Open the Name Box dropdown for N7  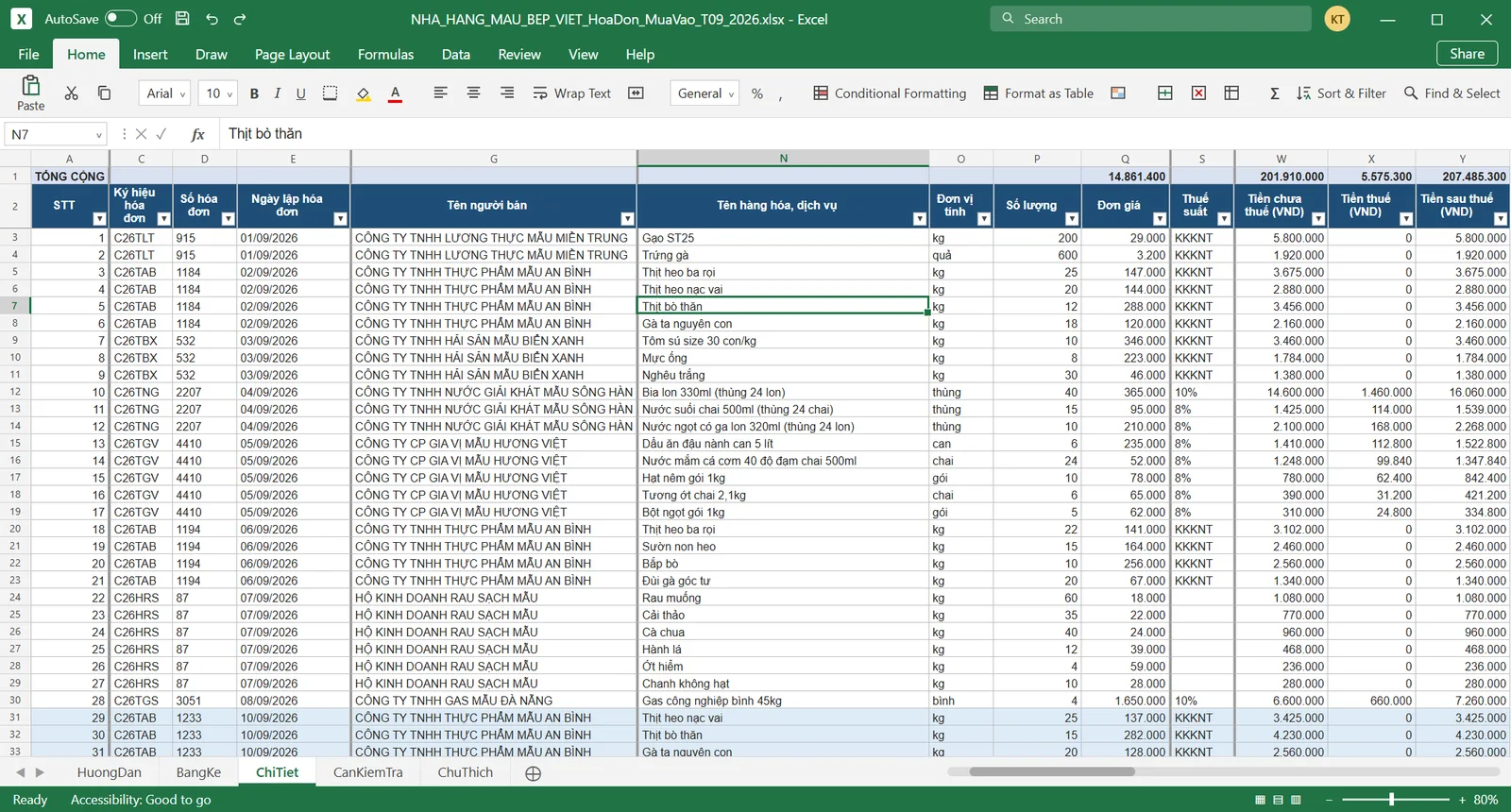[98, 134]
